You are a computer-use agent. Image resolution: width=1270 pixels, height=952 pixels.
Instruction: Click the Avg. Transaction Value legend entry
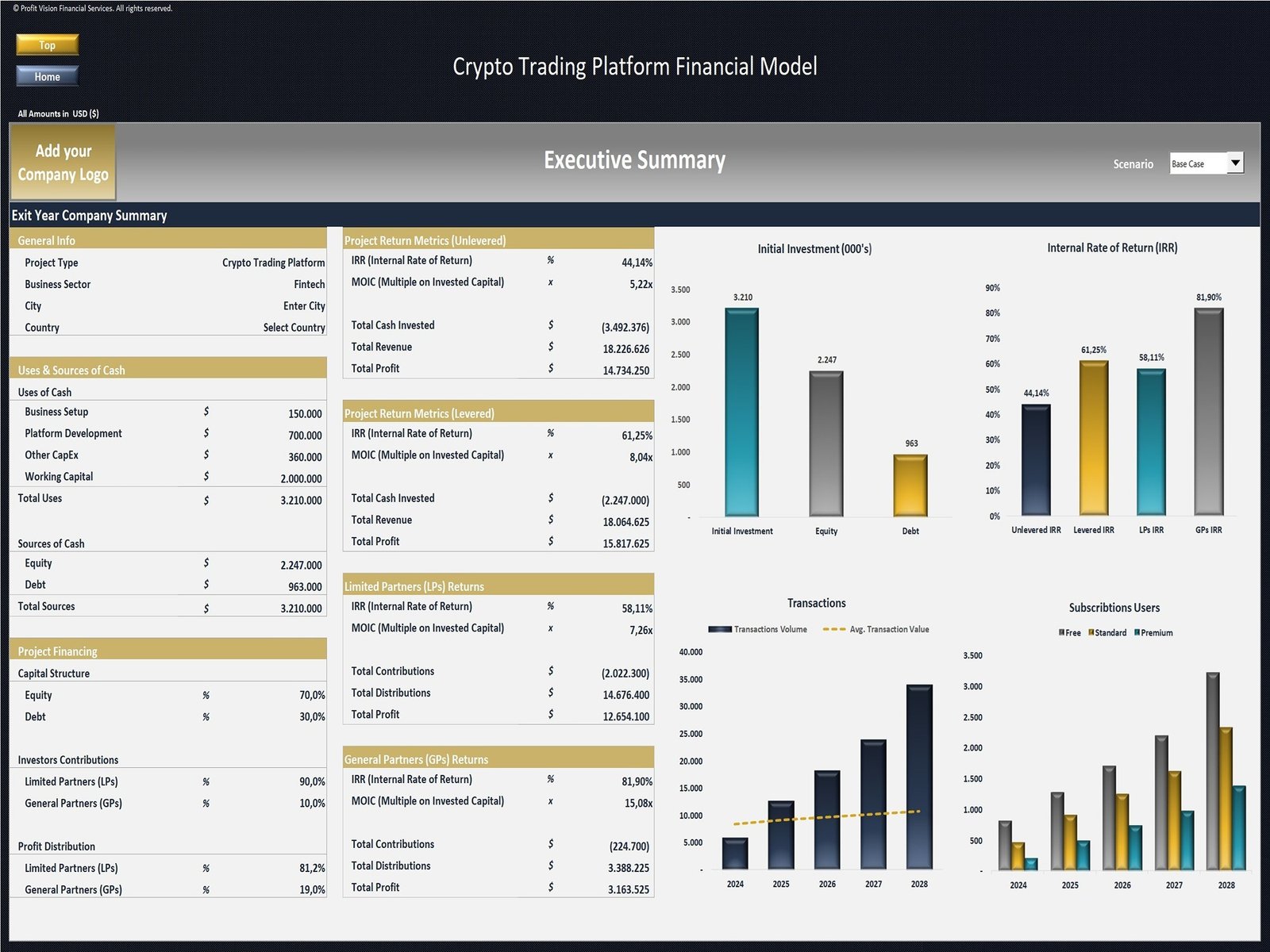876,629
